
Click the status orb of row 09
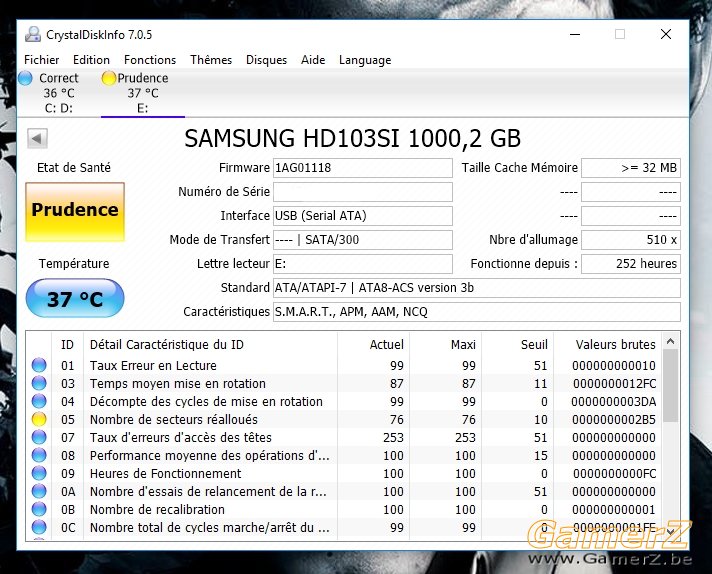coord(39,473)
